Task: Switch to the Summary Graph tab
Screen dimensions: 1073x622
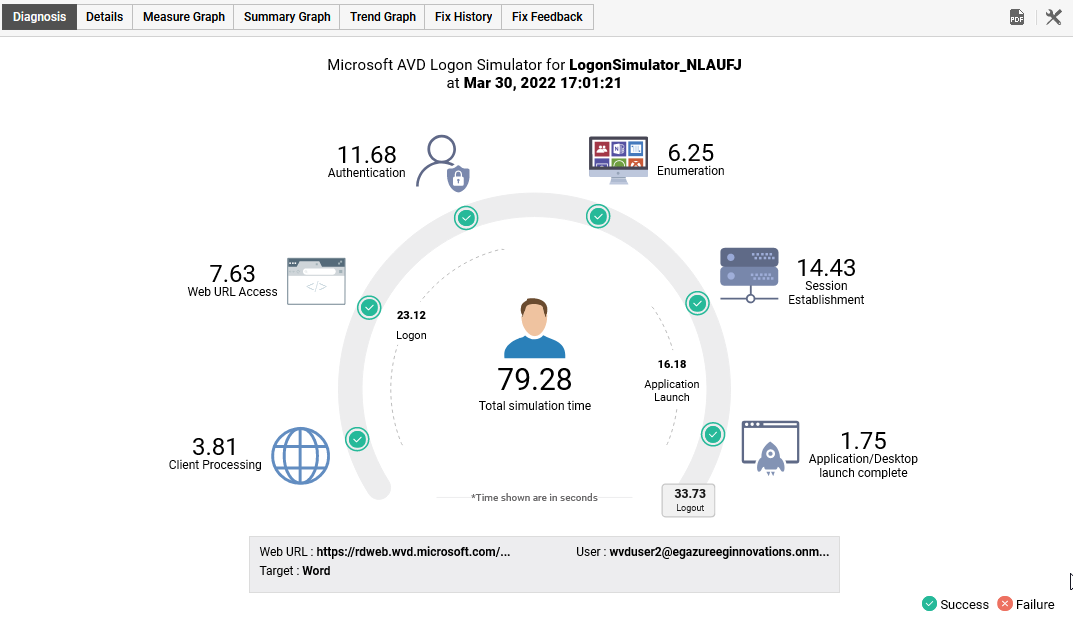Action: coord(287,17)
